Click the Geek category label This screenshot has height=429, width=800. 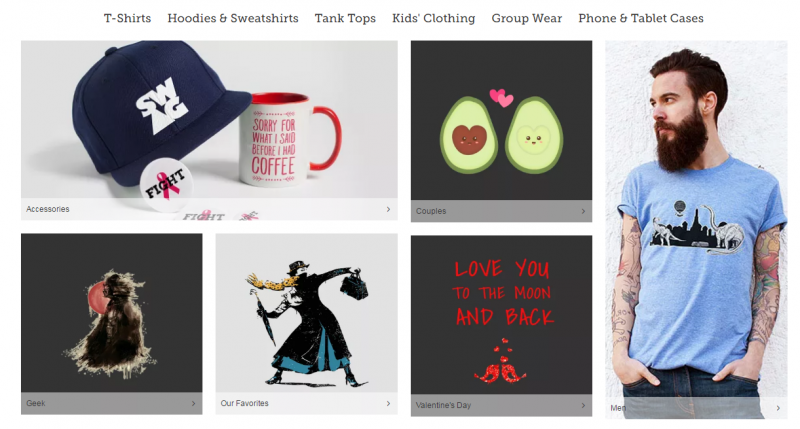coord(36,403)
